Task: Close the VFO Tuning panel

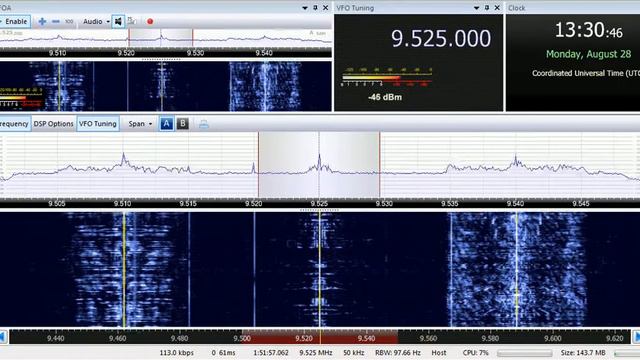Action: click(x=497, y=8)
